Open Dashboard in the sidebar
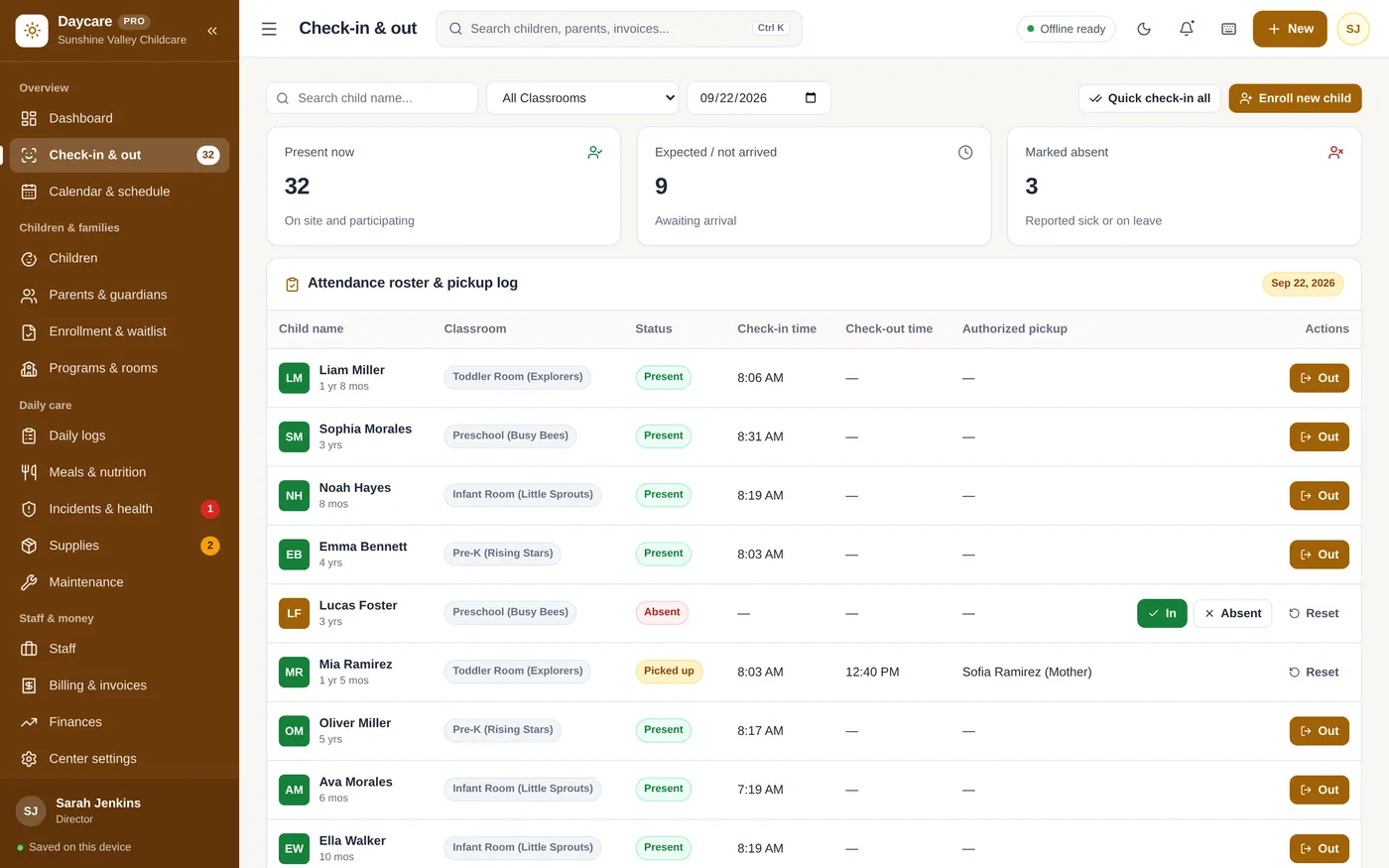The width and height of the screenshot is (1389, 868). 119,118
